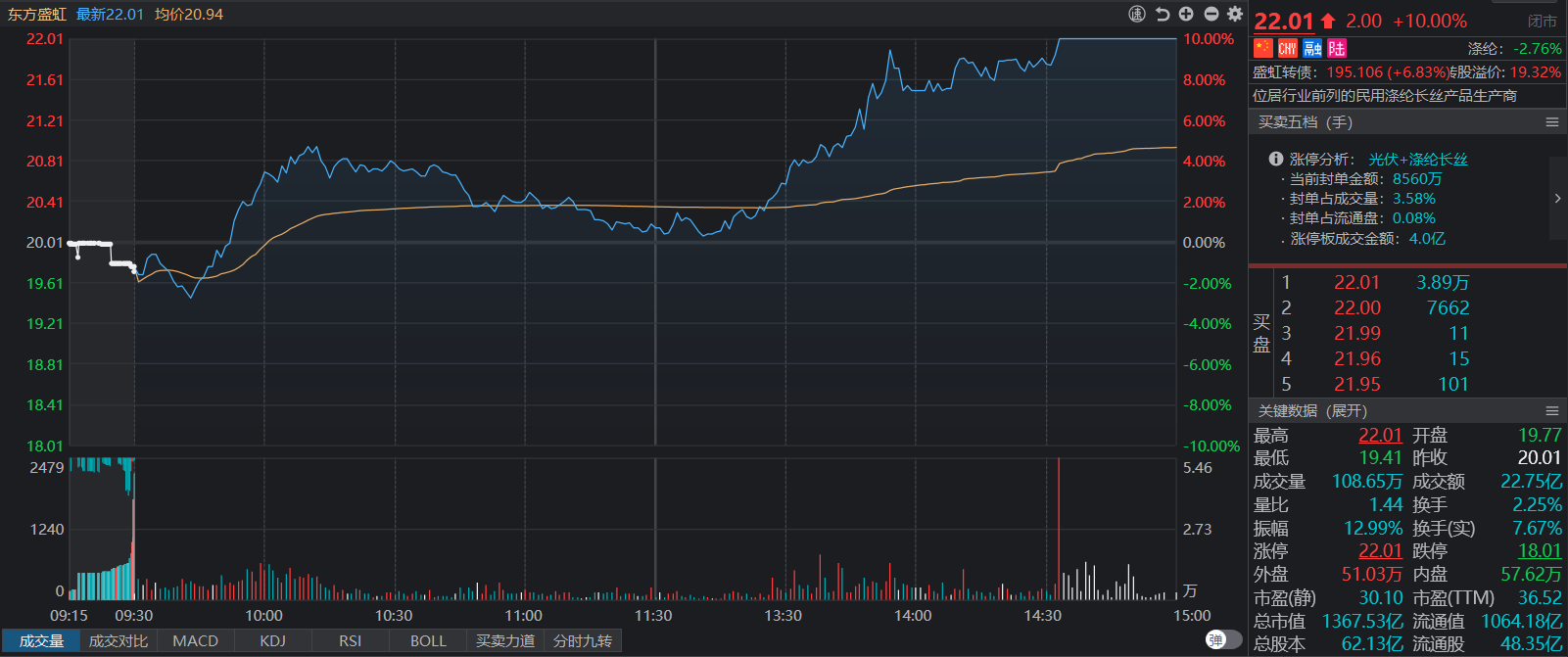Switch to the BOLL indicator tab
This screenshot has height=657, width=1568.
point(428,641)
